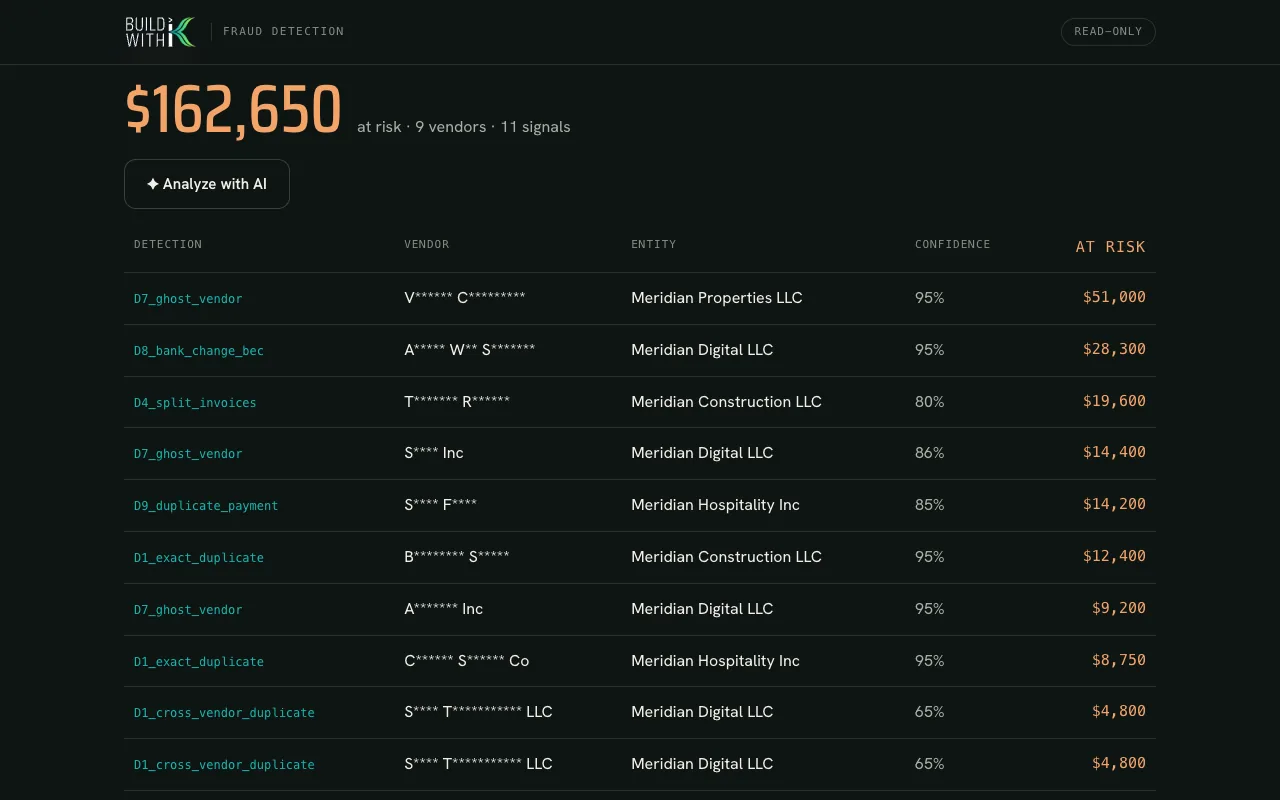Click the $12,400 at-risk amount
Screen dimensions: 1280x800
[x=1114, y=556]
